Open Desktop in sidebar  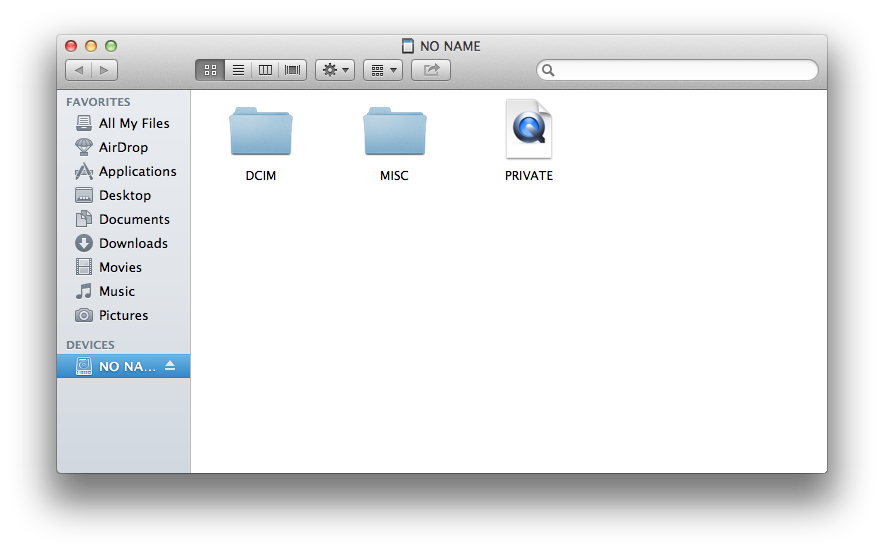(123, 195)
